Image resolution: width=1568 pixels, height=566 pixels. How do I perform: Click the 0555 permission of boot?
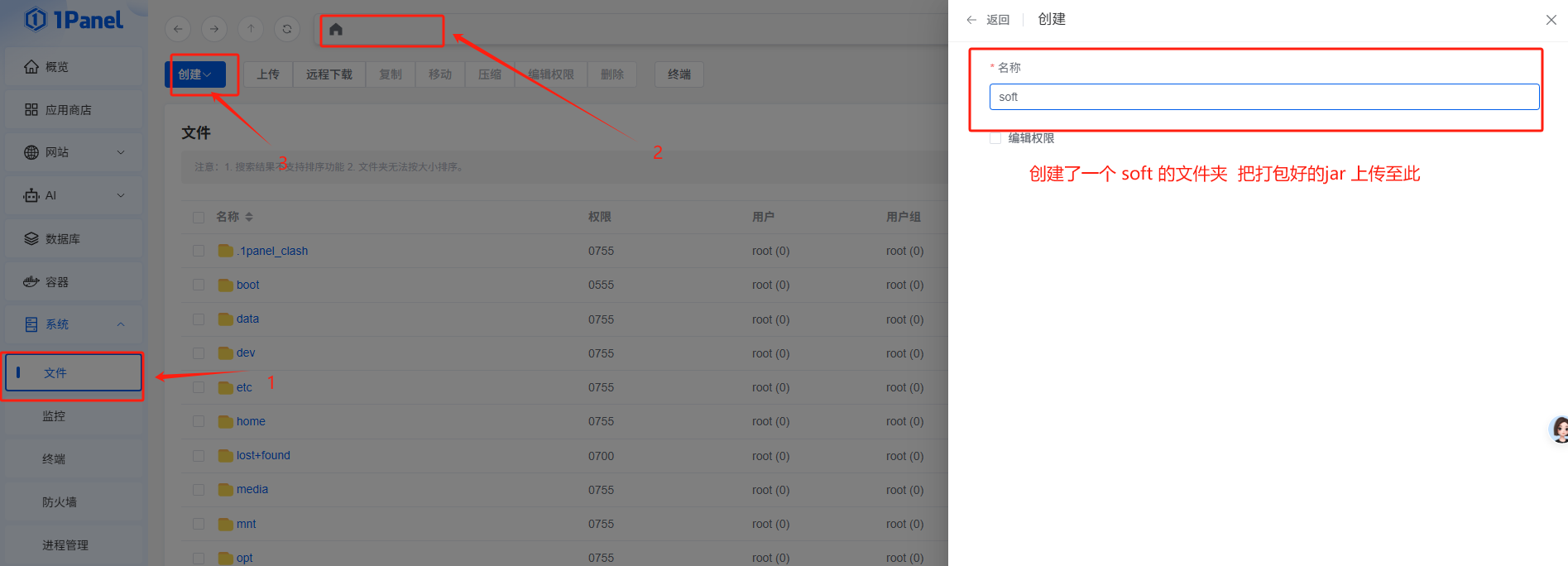[x=602, y=285]
